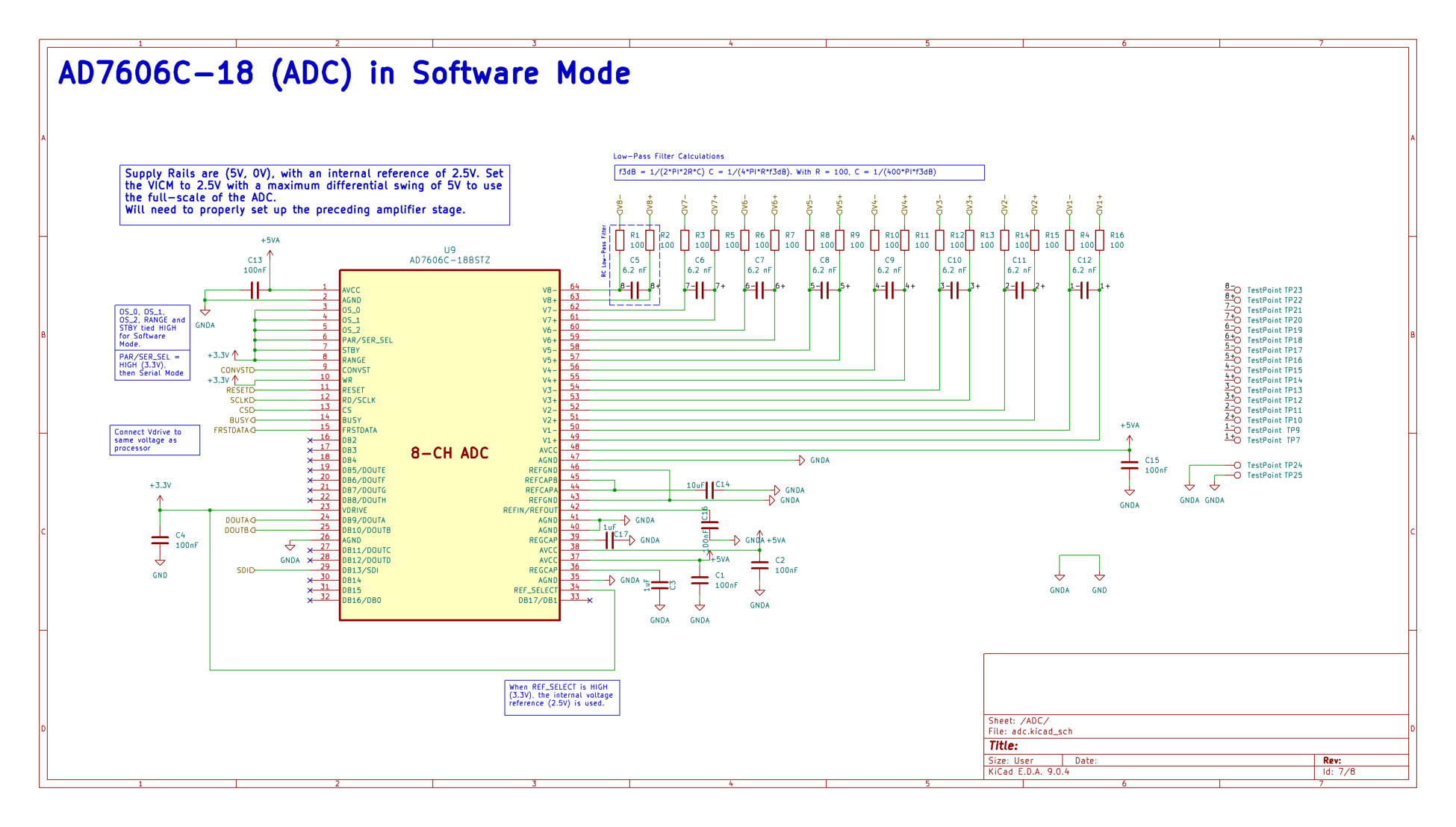This screenshot has width=1456, height=827.
Task: Select the RESET hierarchical label
Action: tap(240, 390)
